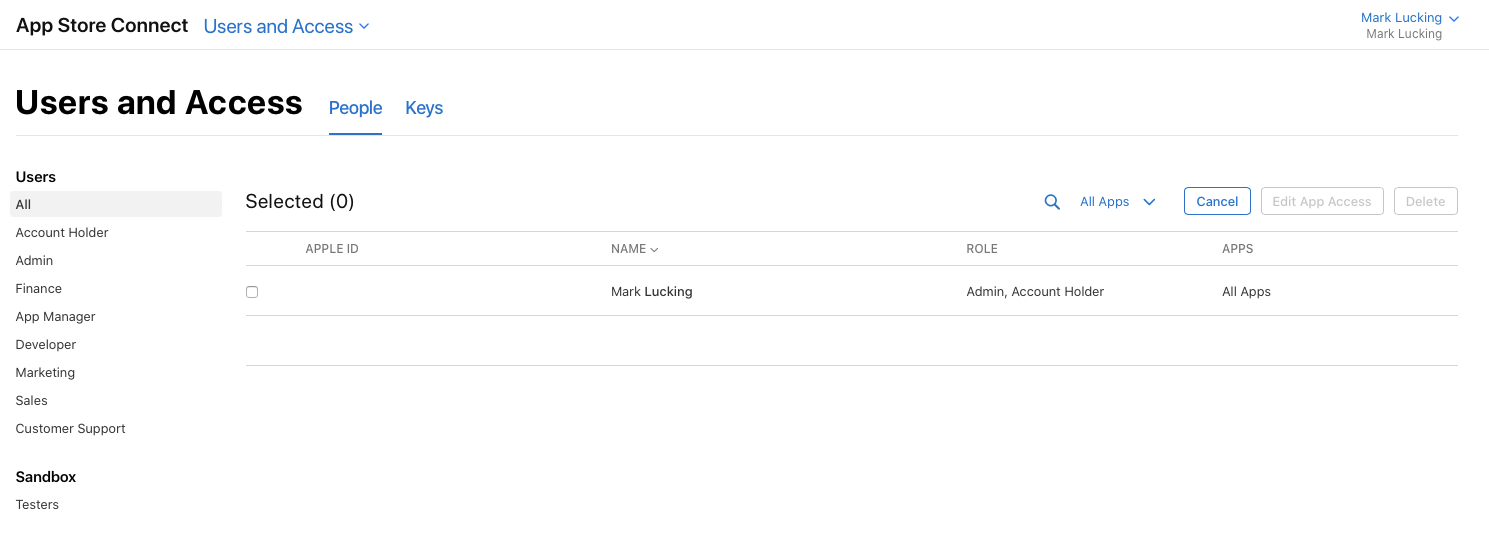The height and width of the screenshot is (539, 1489).
Task: Switch to the People tab
Action: [x=355, y=108]
